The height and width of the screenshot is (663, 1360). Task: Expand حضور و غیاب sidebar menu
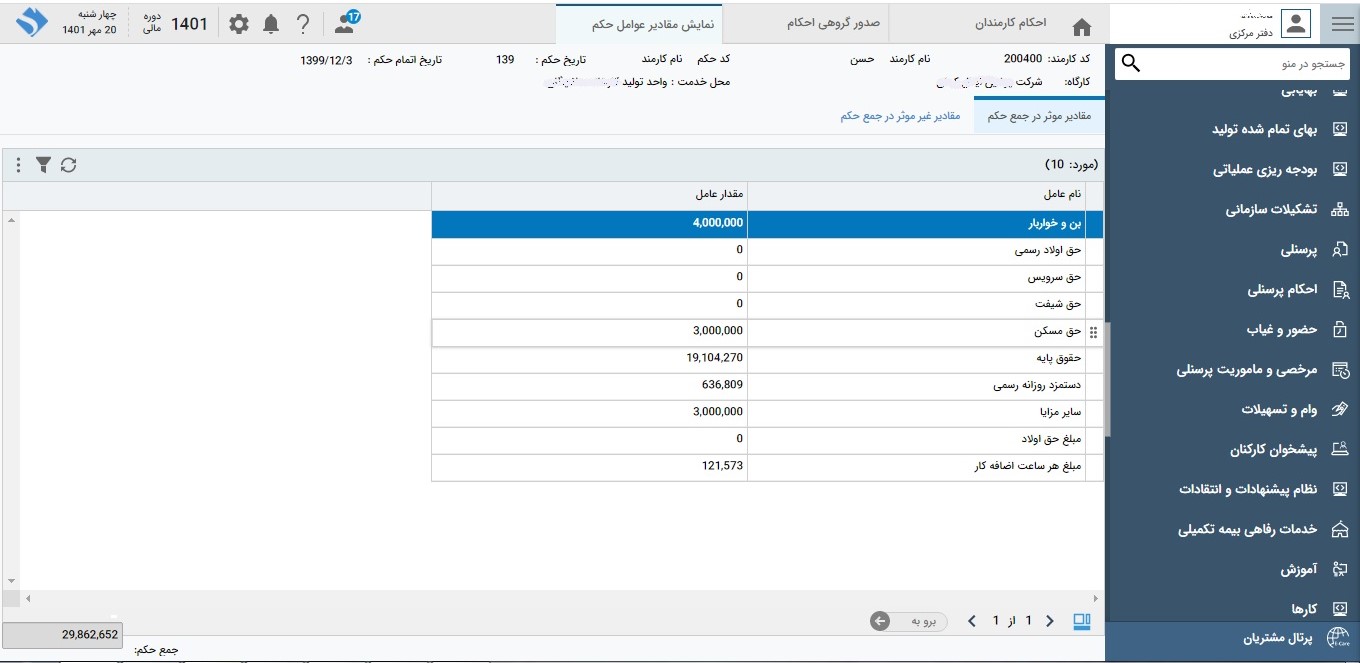point(1281,330)
